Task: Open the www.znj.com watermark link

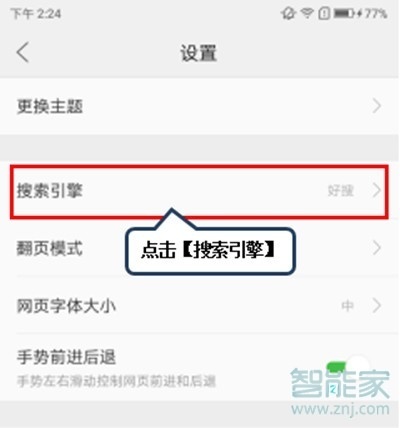Action: [x=340, y=409]
